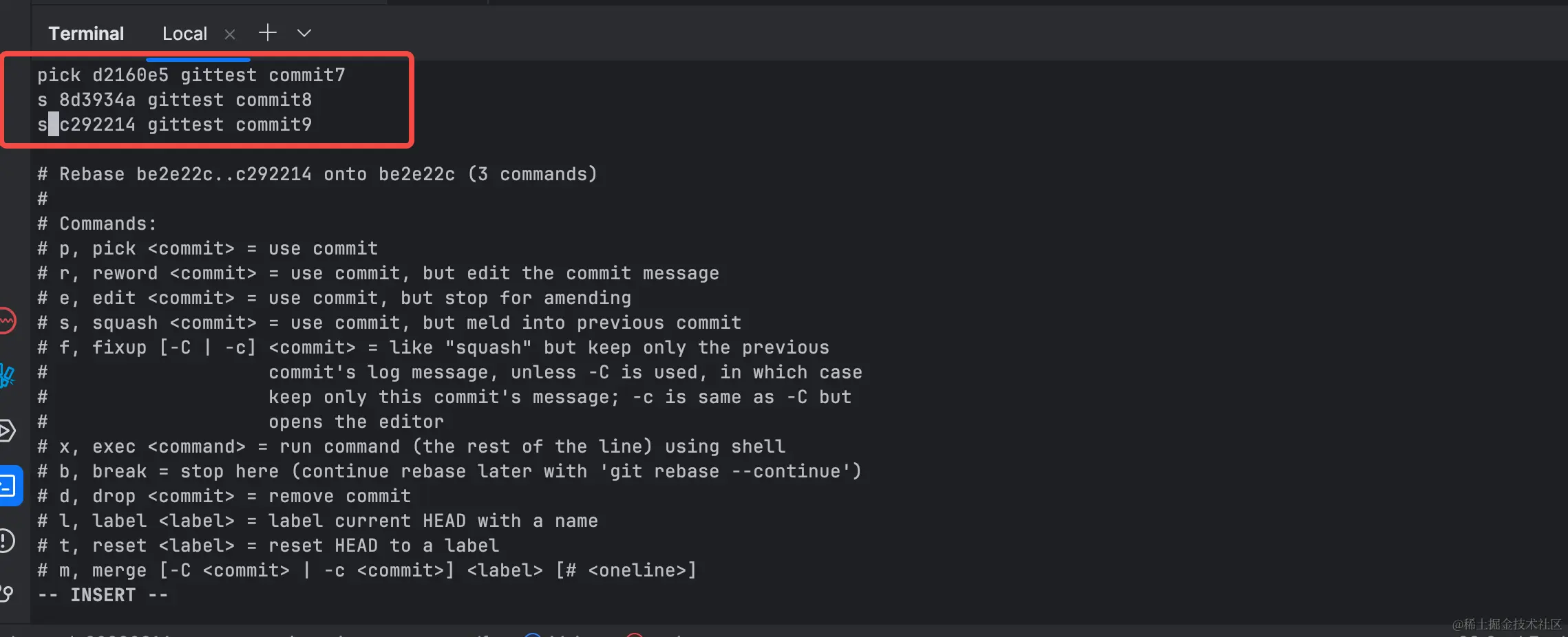
Task: Place cursor on pick d2160e5 commit7 line
Action: click(191, 75)
